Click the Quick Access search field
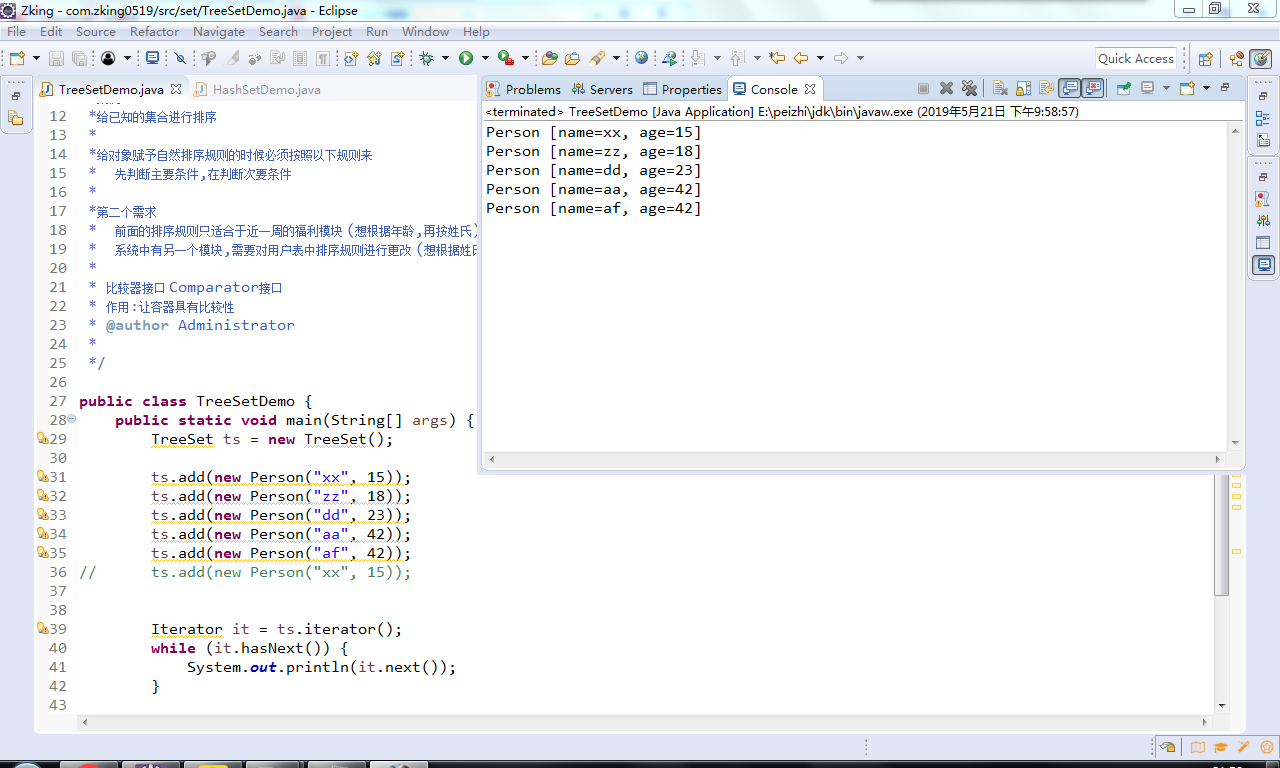Screen dimensions: 1280x768 tap(1135, 59)
